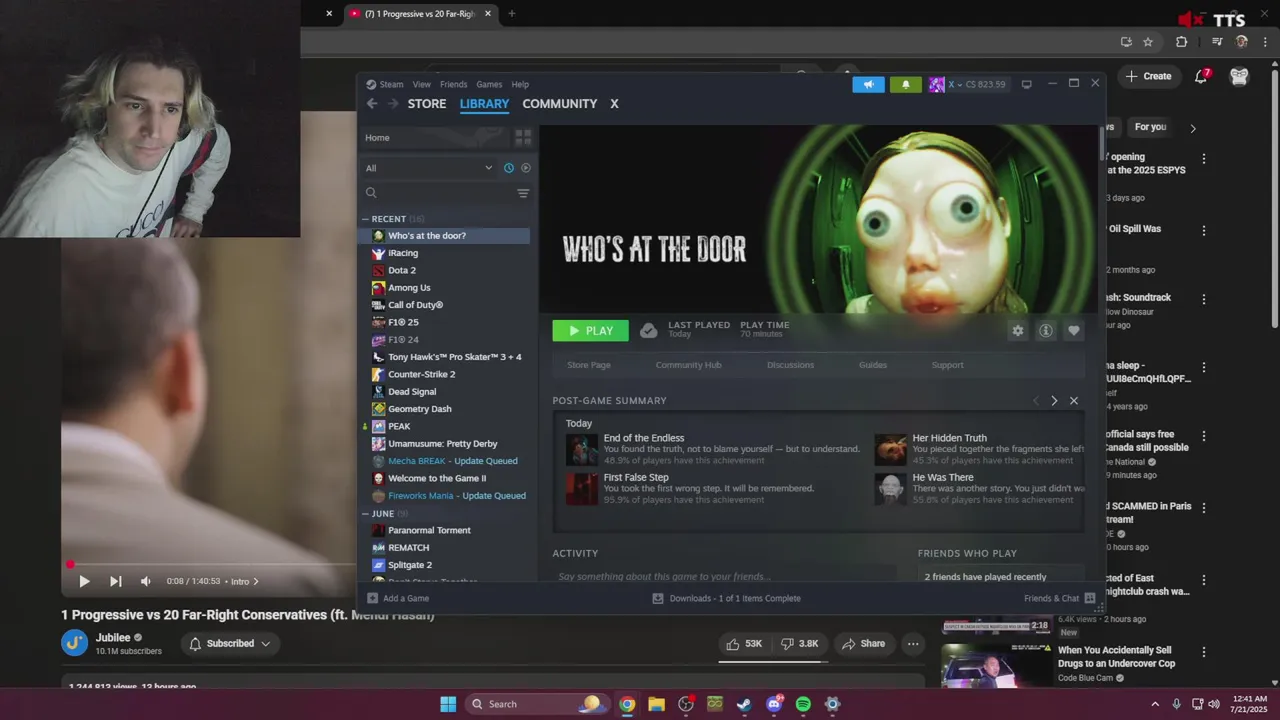Select Among Us in the library list
Screen dimensions: 1280x720
(409, 288)
